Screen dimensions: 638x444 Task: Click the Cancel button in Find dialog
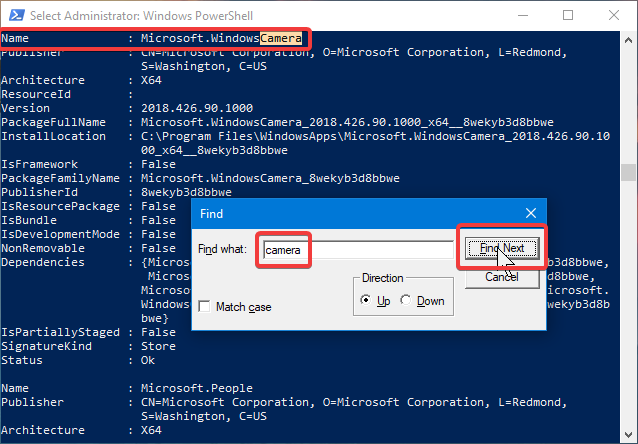[x=502, y=277]
